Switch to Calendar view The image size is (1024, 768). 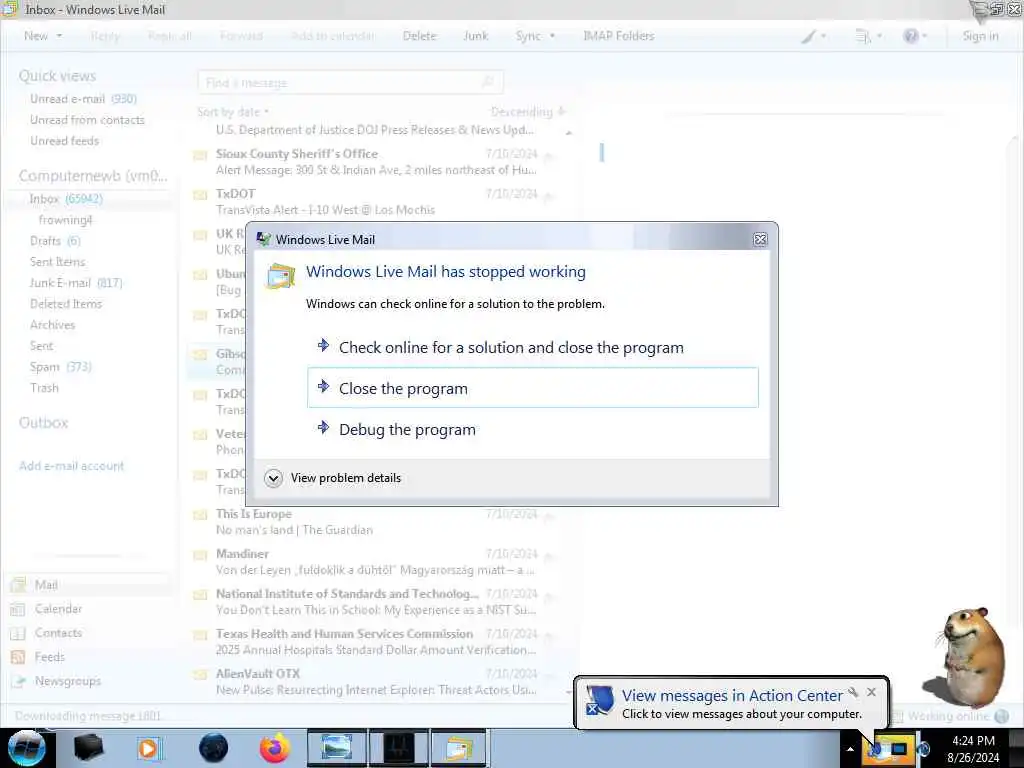pyautogui.click(x=58, y=609)
